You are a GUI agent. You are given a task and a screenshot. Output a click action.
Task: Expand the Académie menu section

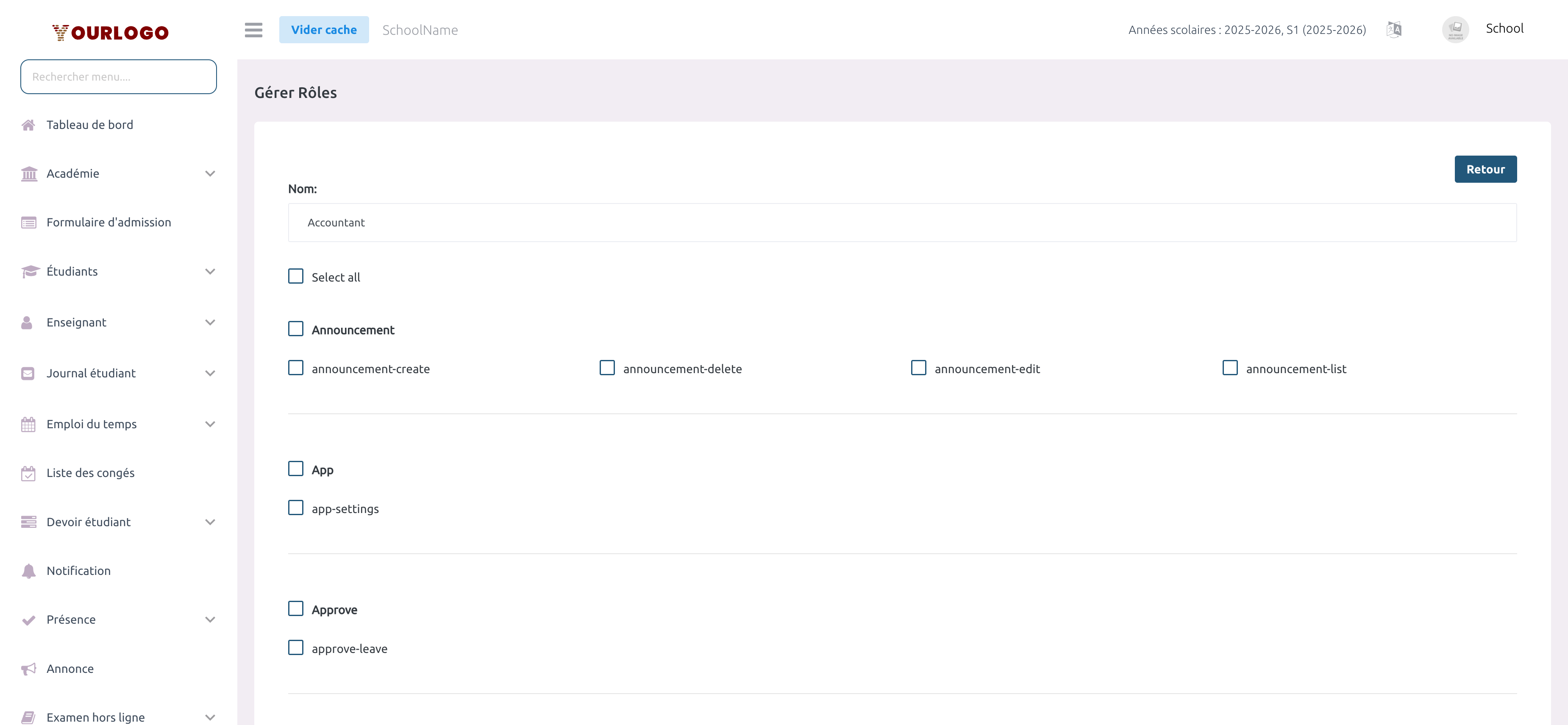point(210,173)
